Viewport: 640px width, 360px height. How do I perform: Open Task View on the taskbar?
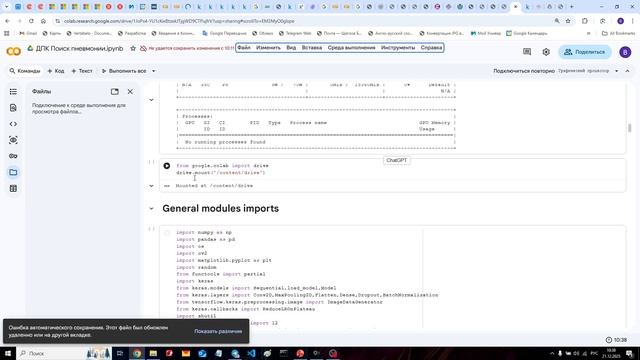(x=120, y=353)
